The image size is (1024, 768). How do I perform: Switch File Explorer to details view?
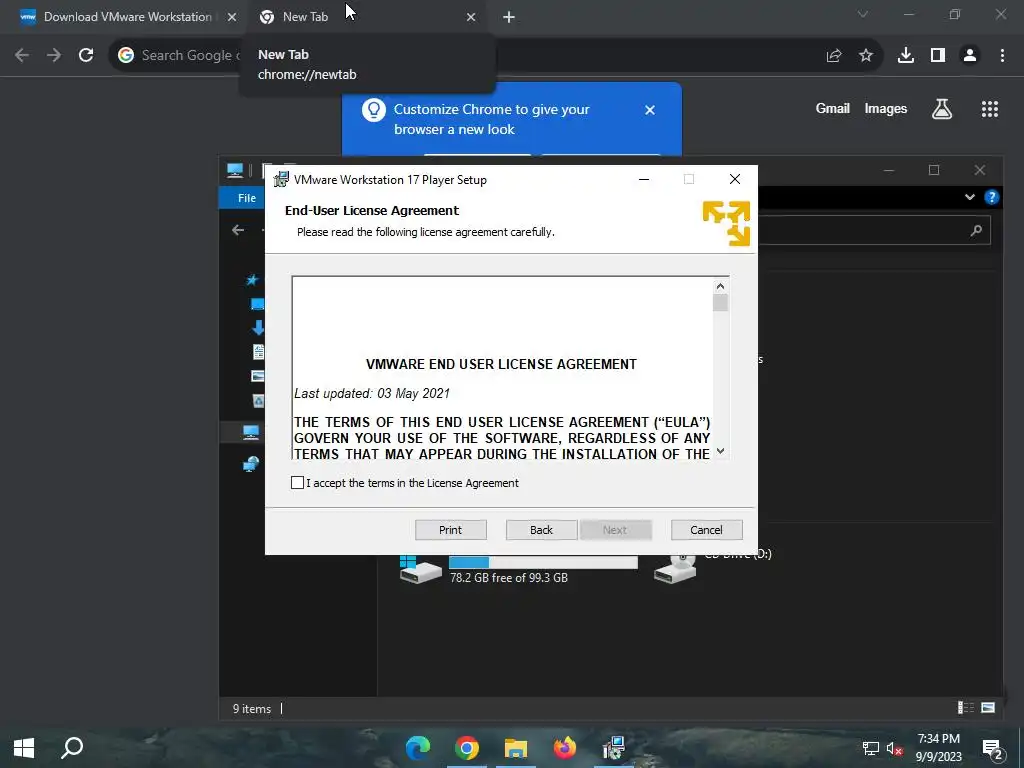click(965, 707)
